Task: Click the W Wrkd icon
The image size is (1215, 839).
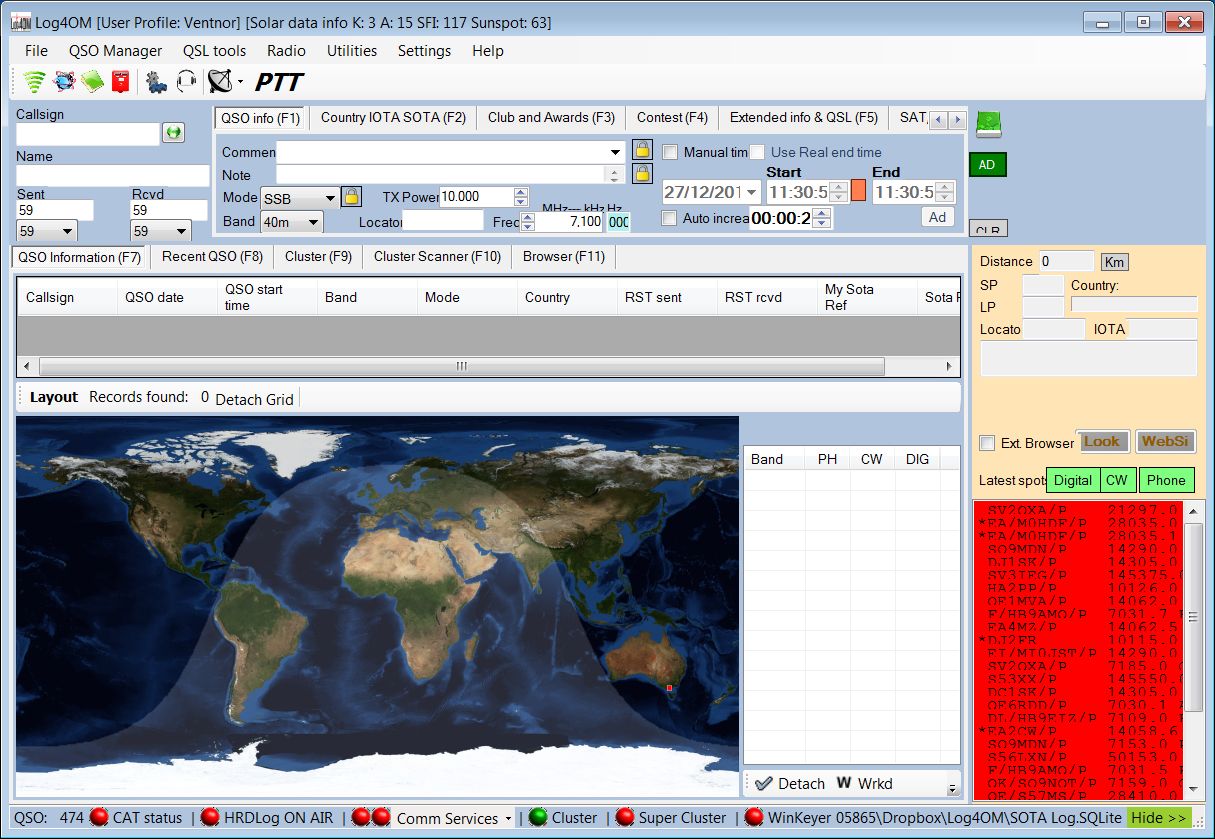Action: click(x=843, y=784)
